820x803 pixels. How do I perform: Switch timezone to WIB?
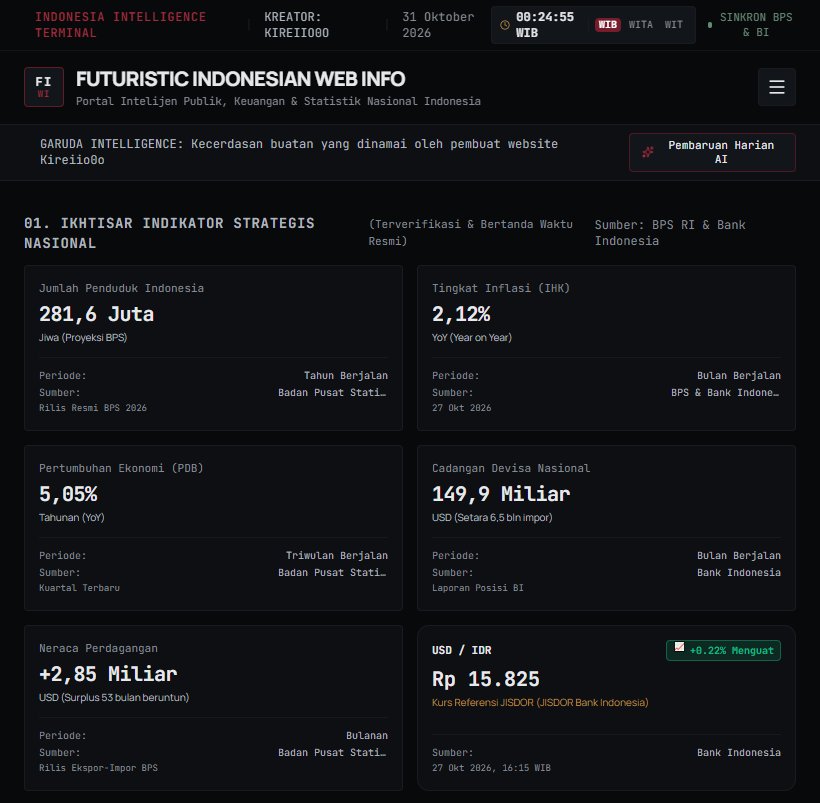point(608,25)
